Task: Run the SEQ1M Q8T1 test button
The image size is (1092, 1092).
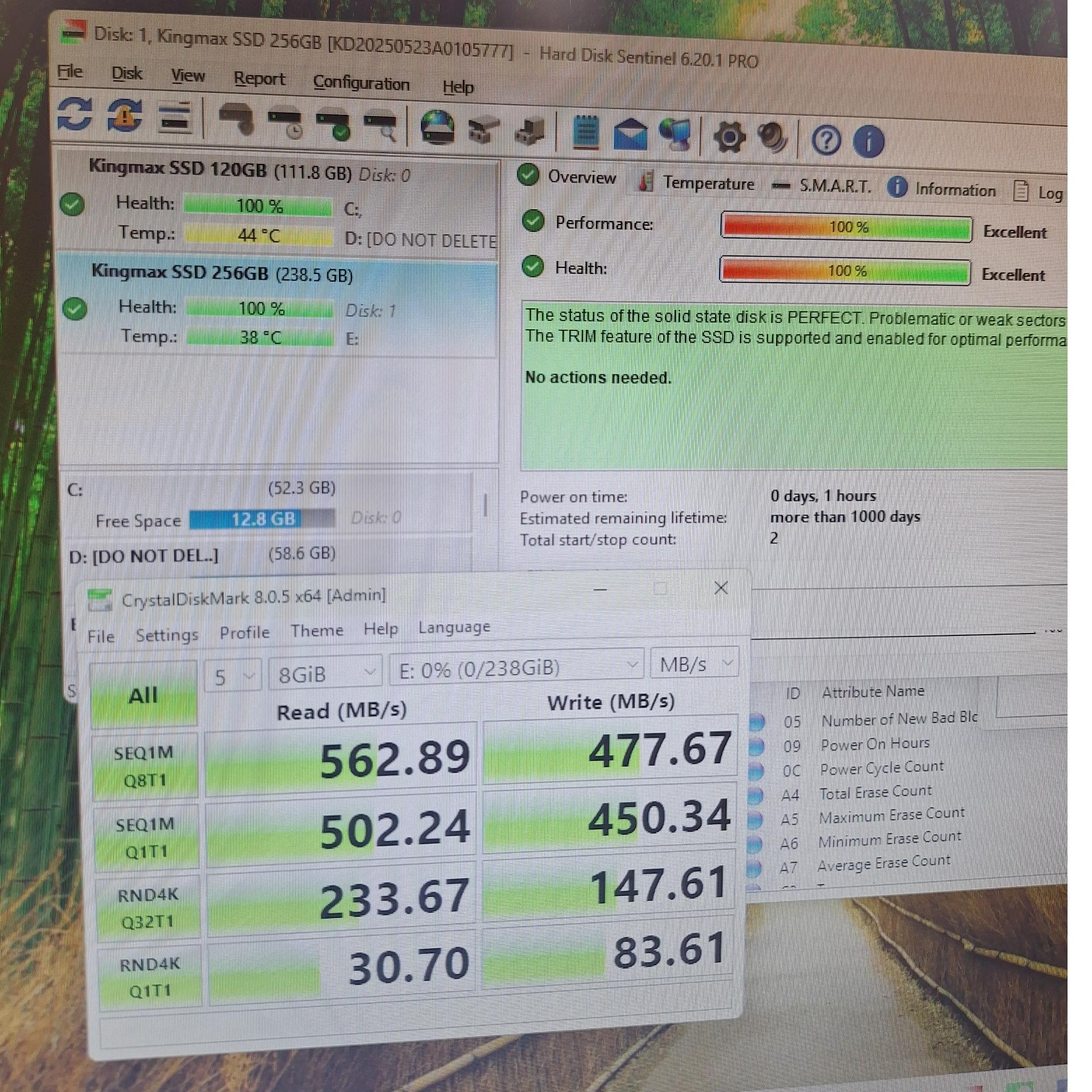Action: click(x=146, y=766)
